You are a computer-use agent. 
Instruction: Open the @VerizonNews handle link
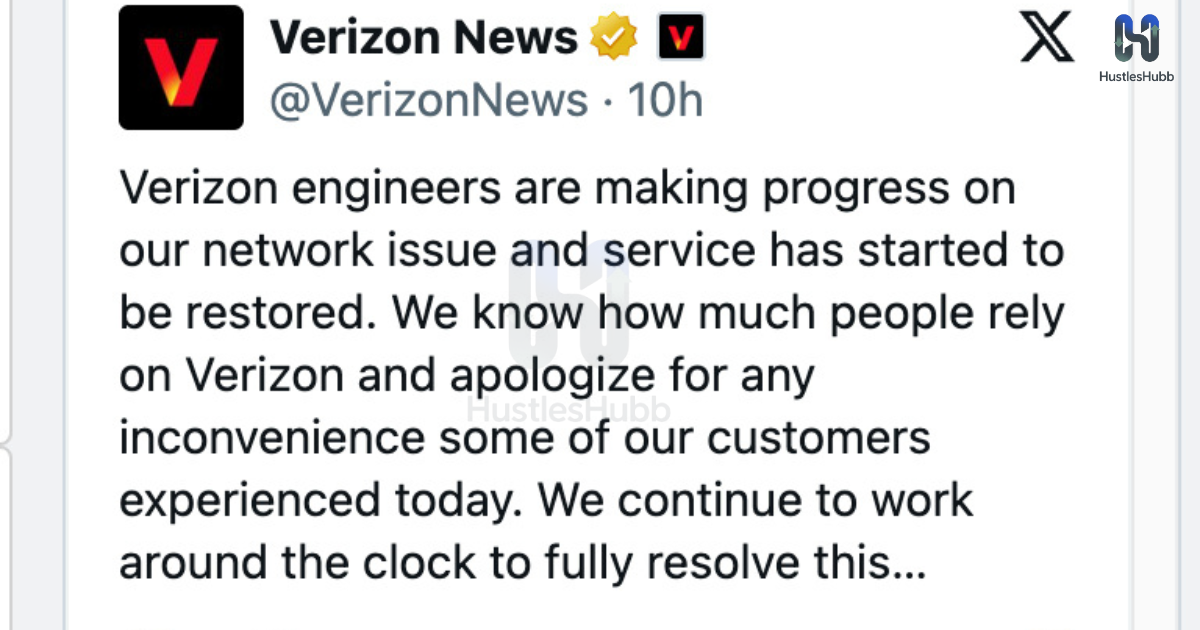[x=429, y=101]
